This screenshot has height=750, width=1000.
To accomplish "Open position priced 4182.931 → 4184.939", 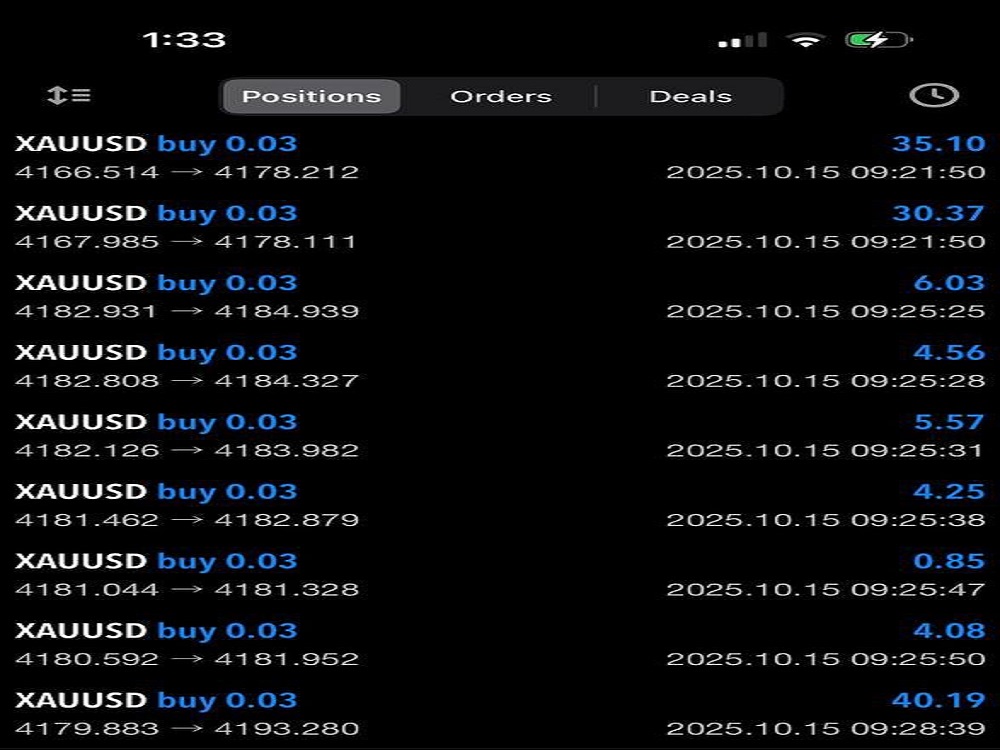I will click(x=188, y=311).
